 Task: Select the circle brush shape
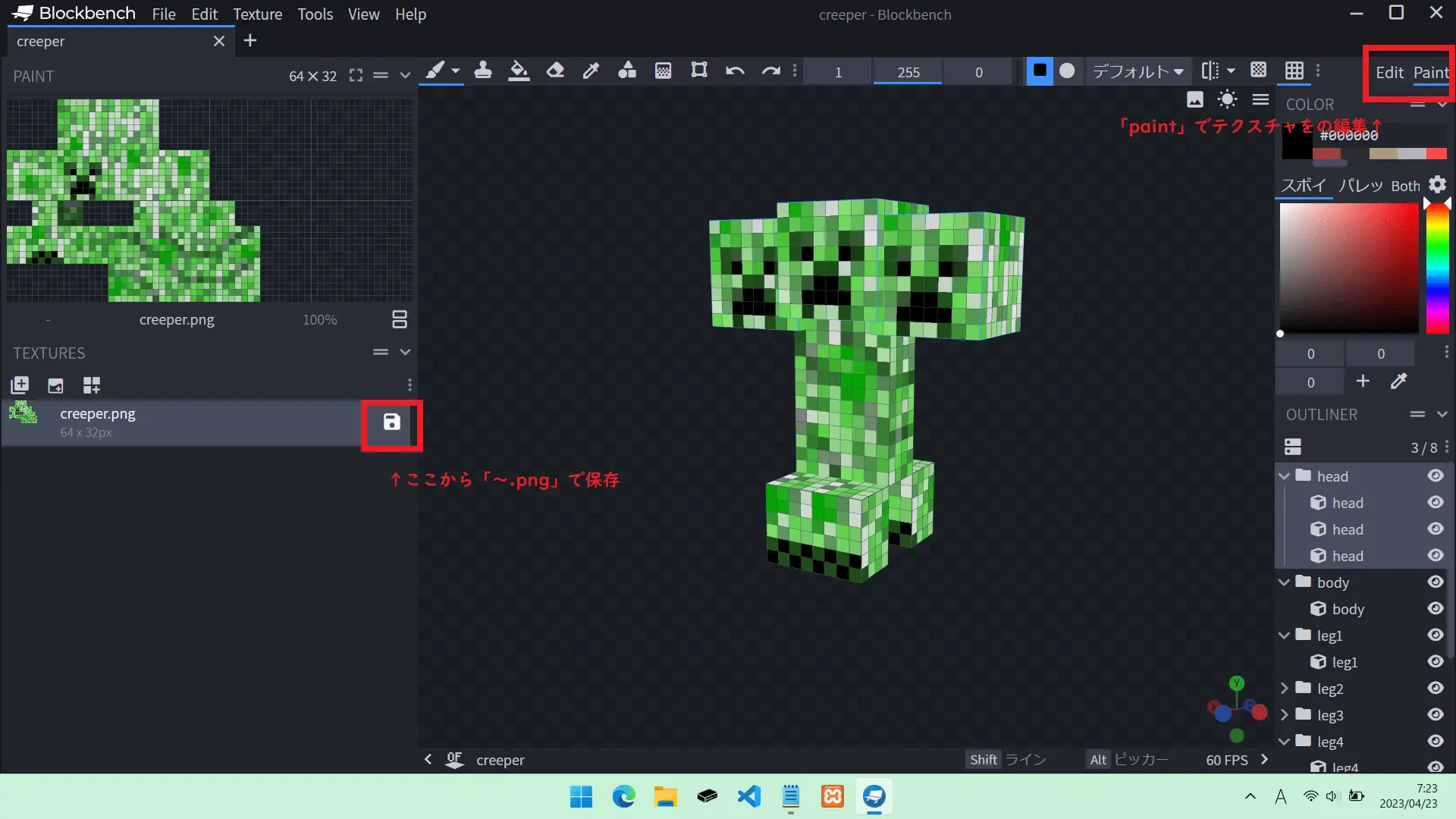coord(1067,71)
